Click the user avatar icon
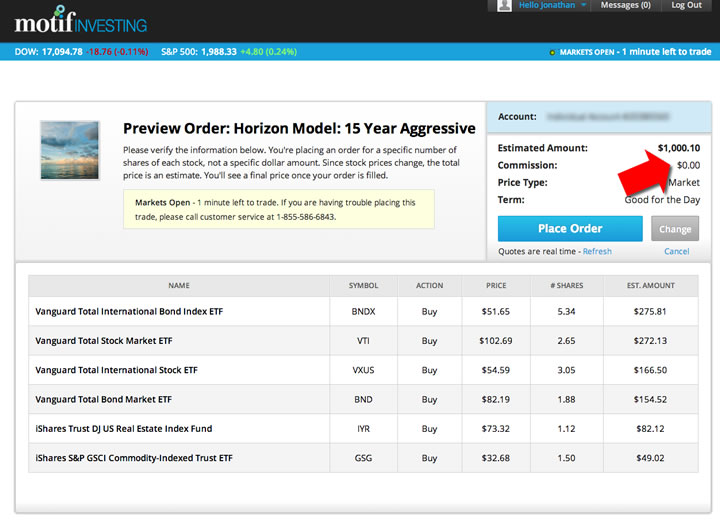720x520 pixels. pos(504,5)
